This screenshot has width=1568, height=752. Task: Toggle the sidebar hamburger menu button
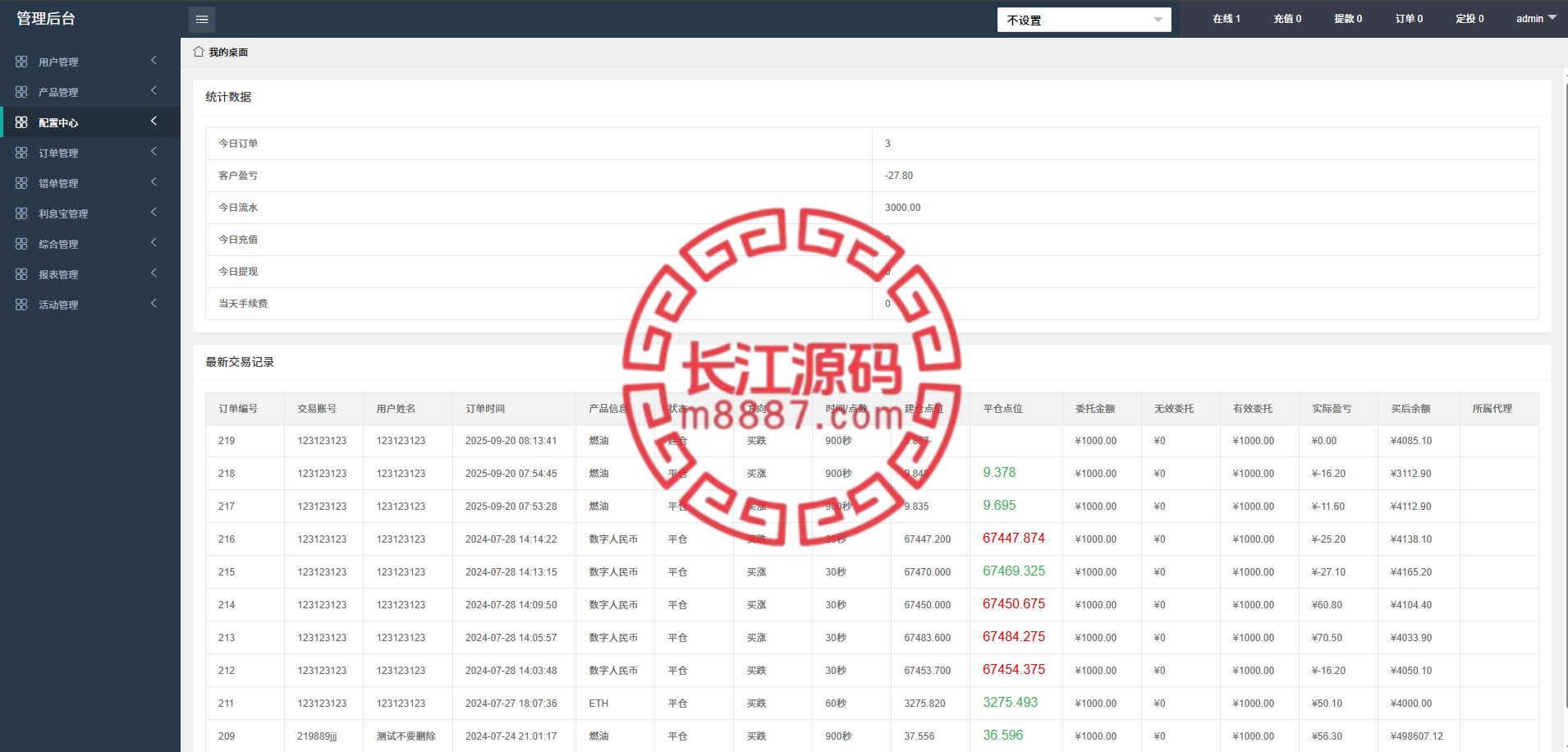pyautogui.click(x=202, y=19)
